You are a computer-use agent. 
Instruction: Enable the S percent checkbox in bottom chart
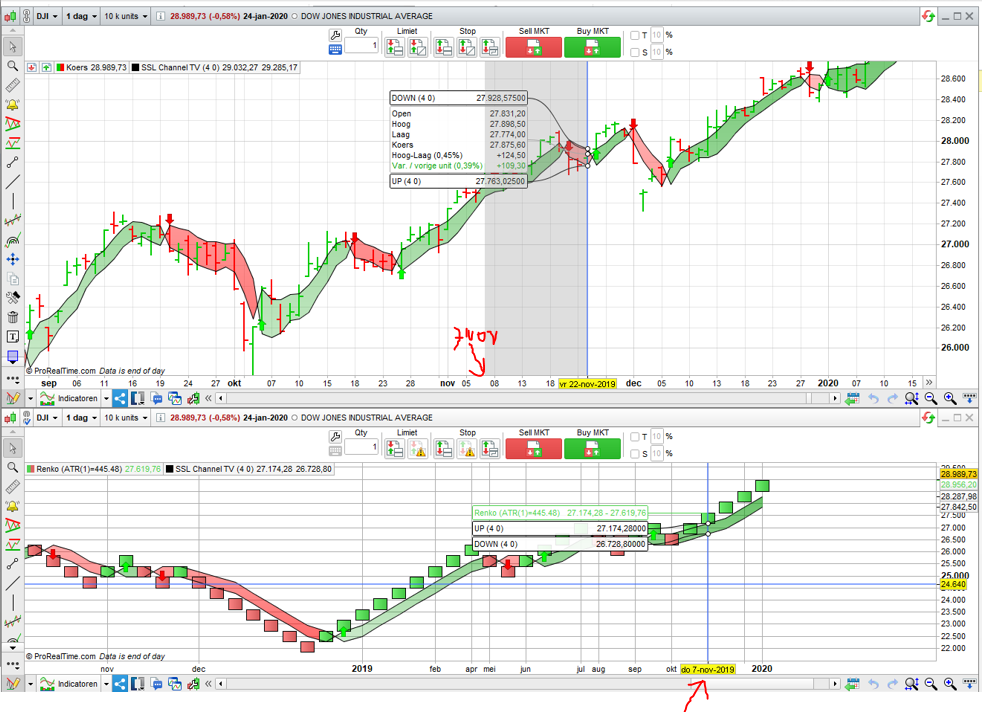634,454
